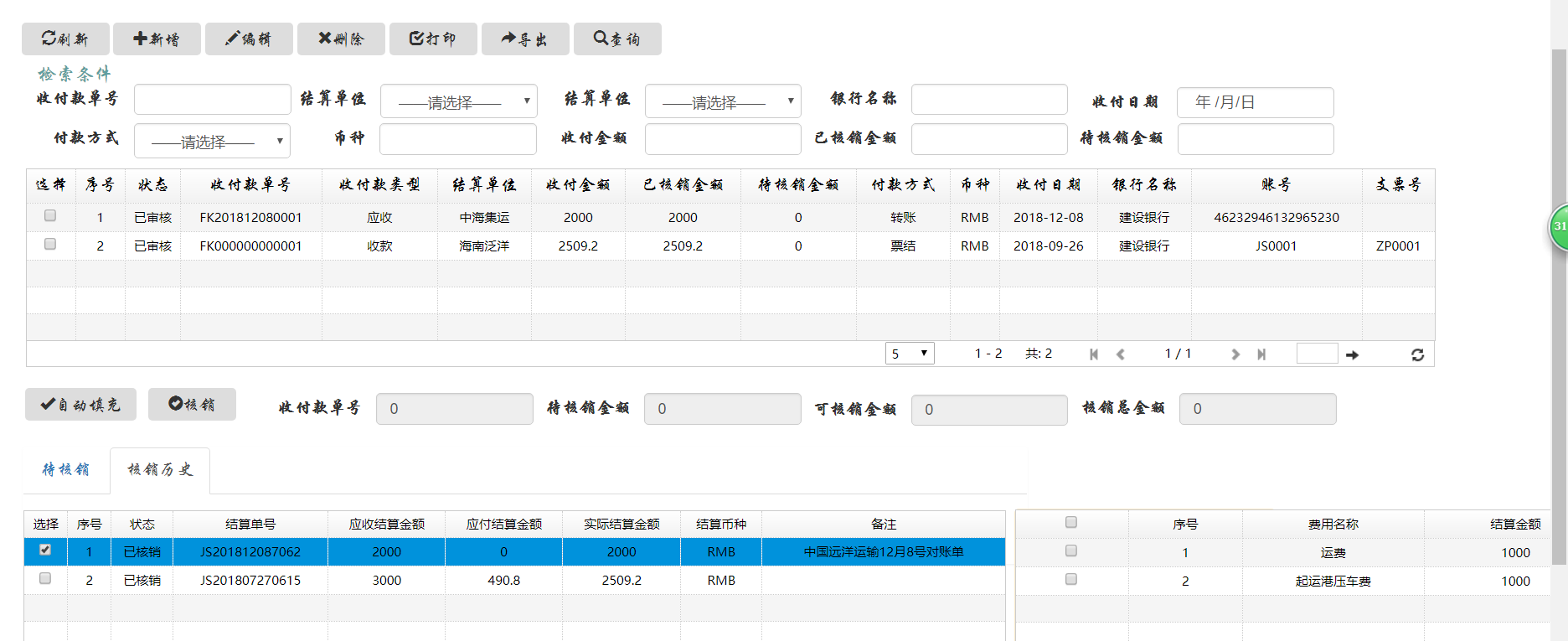Viewport: 1568px width, 641px height.
Task: Click the page number jump input
Action: (1317, 354)
